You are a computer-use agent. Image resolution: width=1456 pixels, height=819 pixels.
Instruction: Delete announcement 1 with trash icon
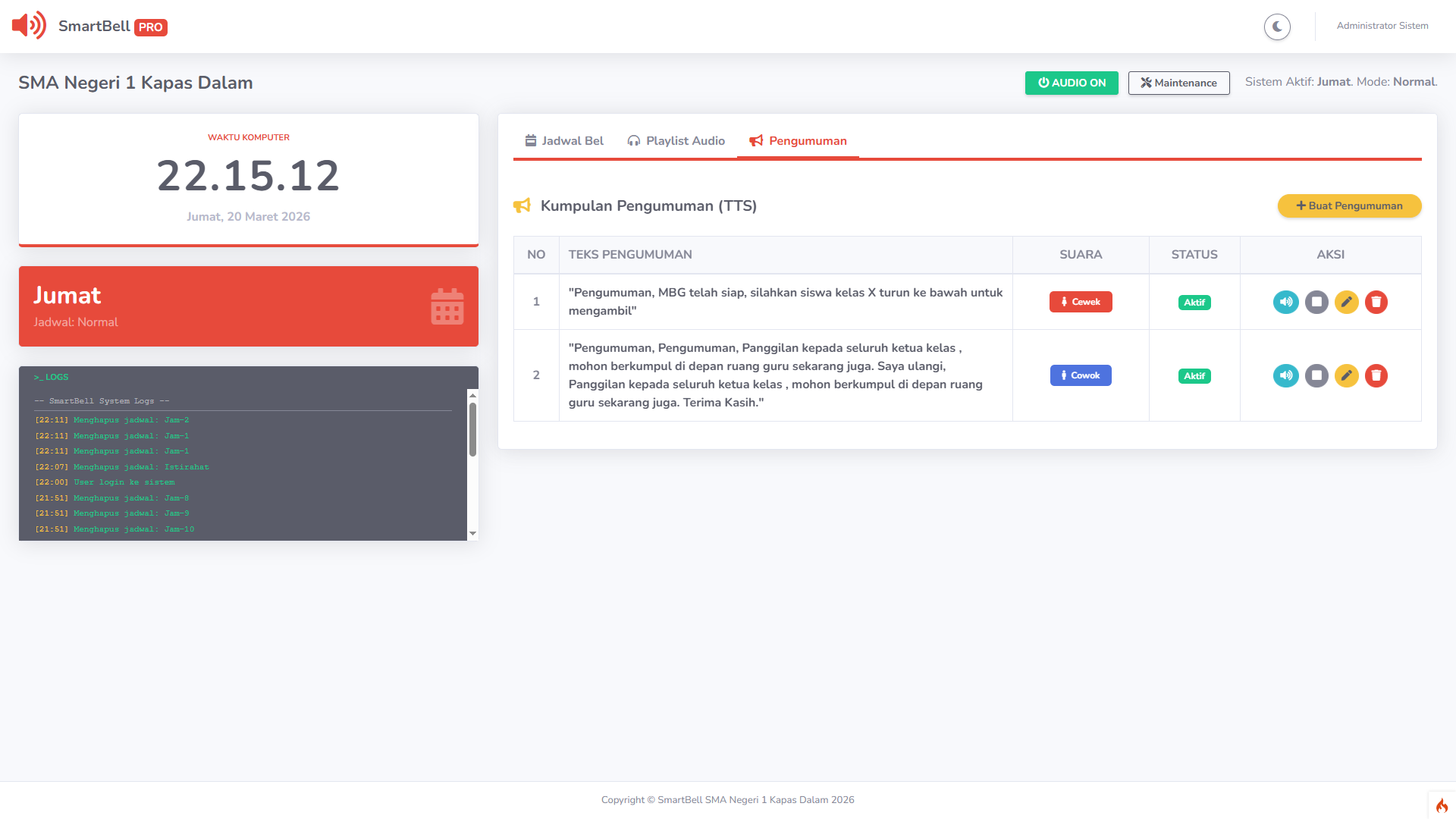1376,302
